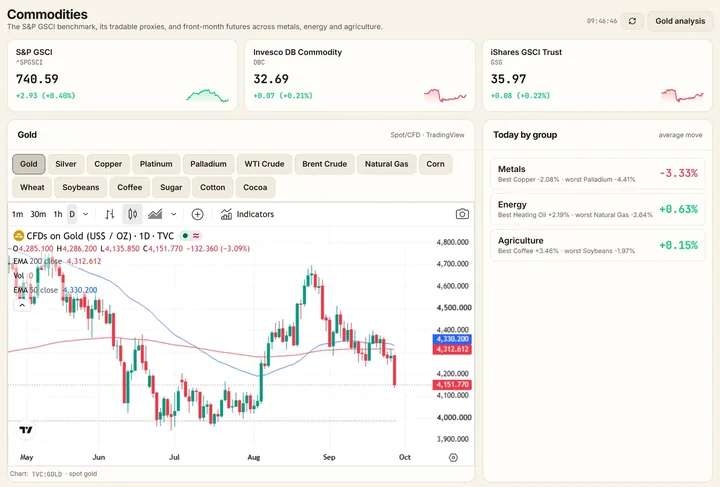Image resolution: width=720 pixels, height=487 pixels.
Task: Click the add symbol compare plus icon
Action: tap(197, 214)
